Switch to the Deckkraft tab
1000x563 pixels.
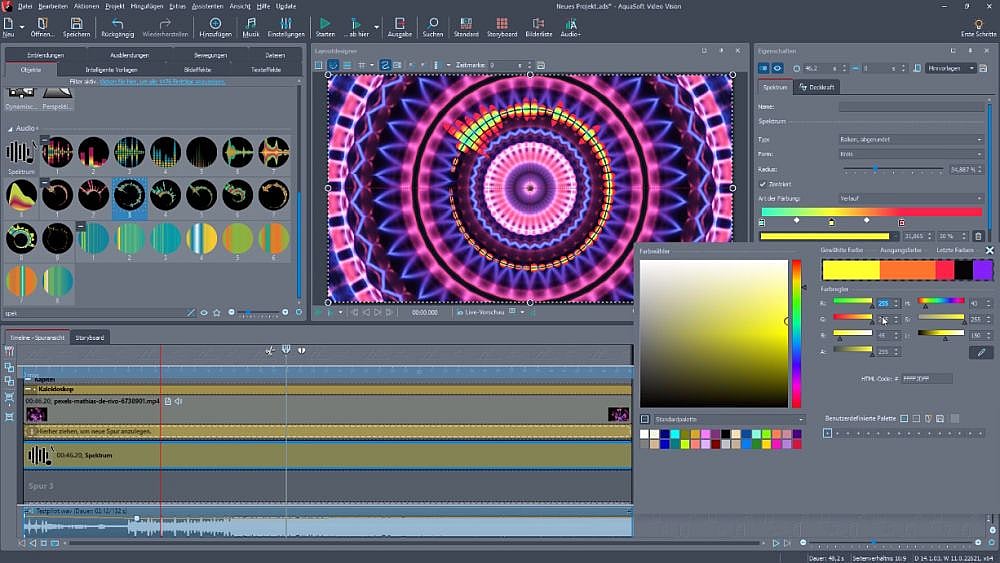click(817, 87)
